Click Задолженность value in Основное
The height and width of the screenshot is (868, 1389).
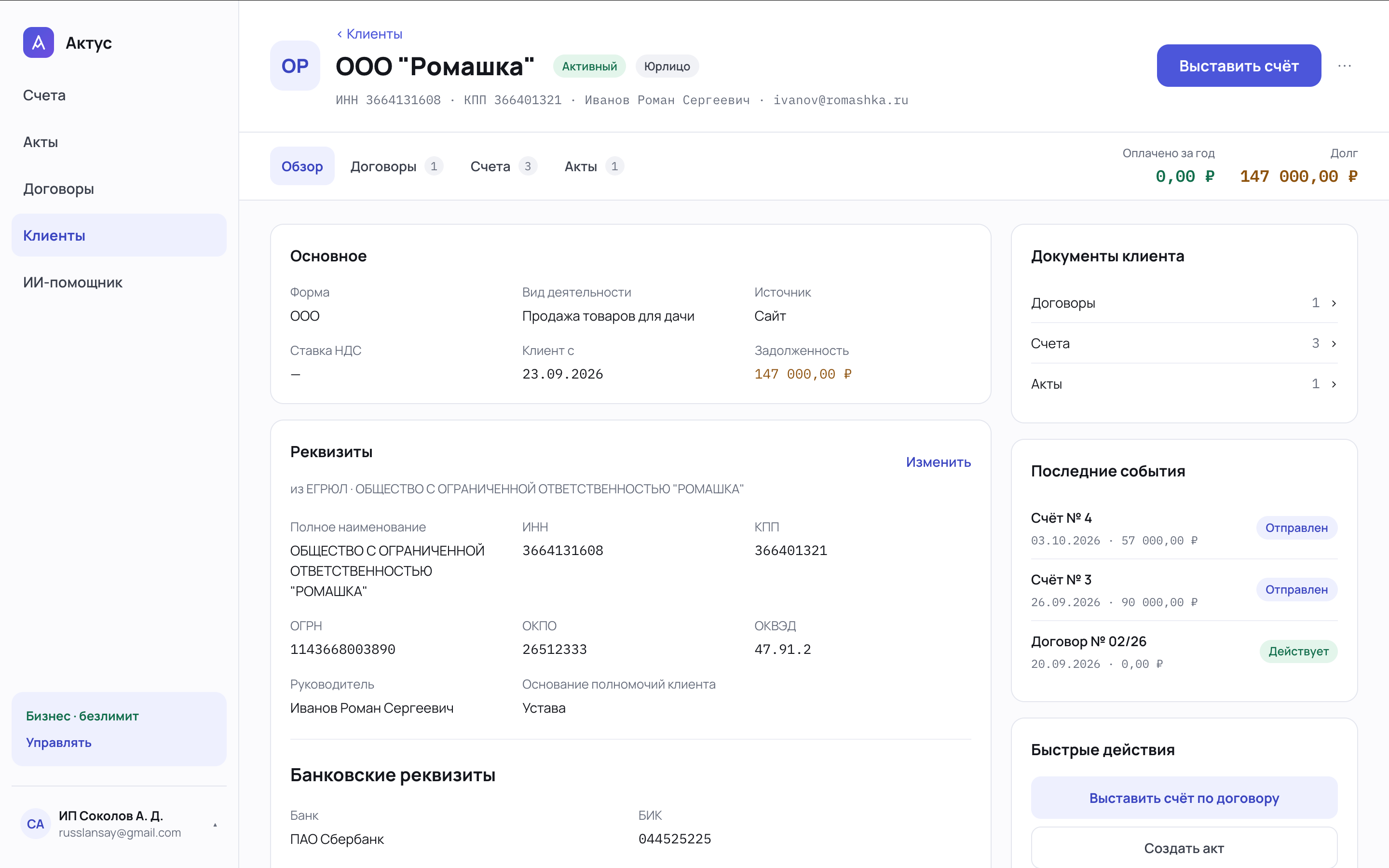803,374
